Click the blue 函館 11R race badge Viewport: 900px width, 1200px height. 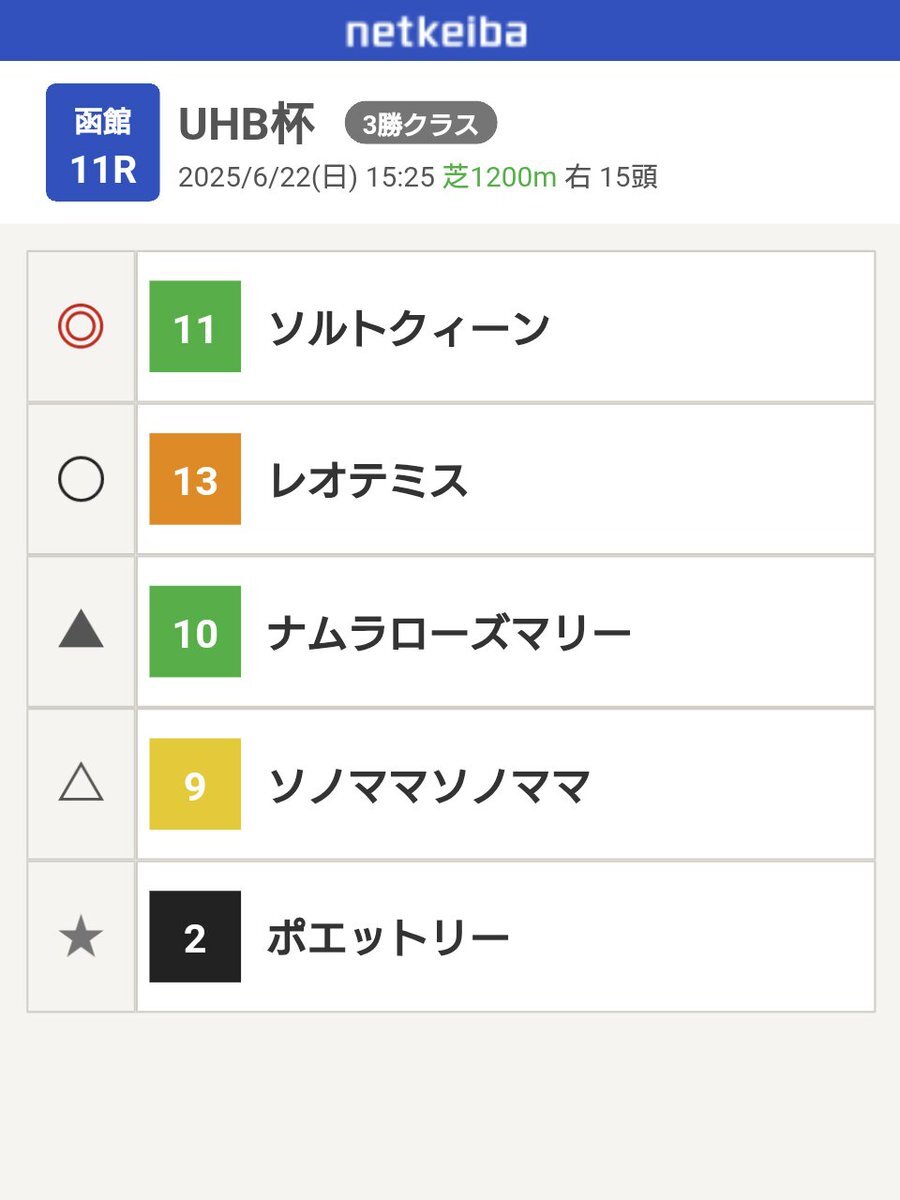pyautogui.click(x=103, y=142)
